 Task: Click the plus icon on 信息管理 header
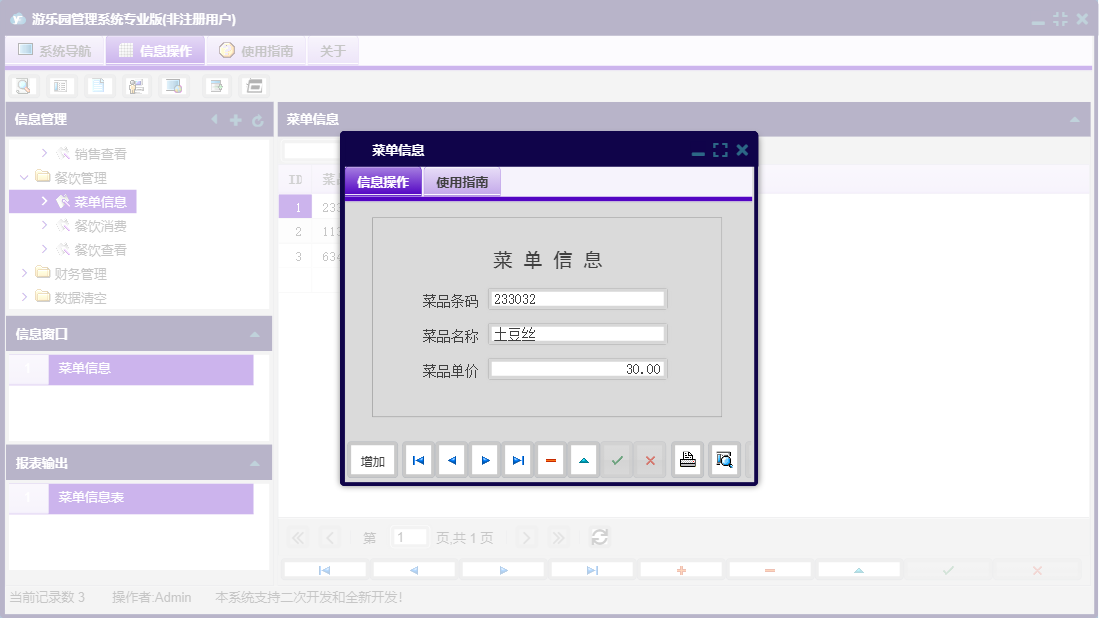234,120
